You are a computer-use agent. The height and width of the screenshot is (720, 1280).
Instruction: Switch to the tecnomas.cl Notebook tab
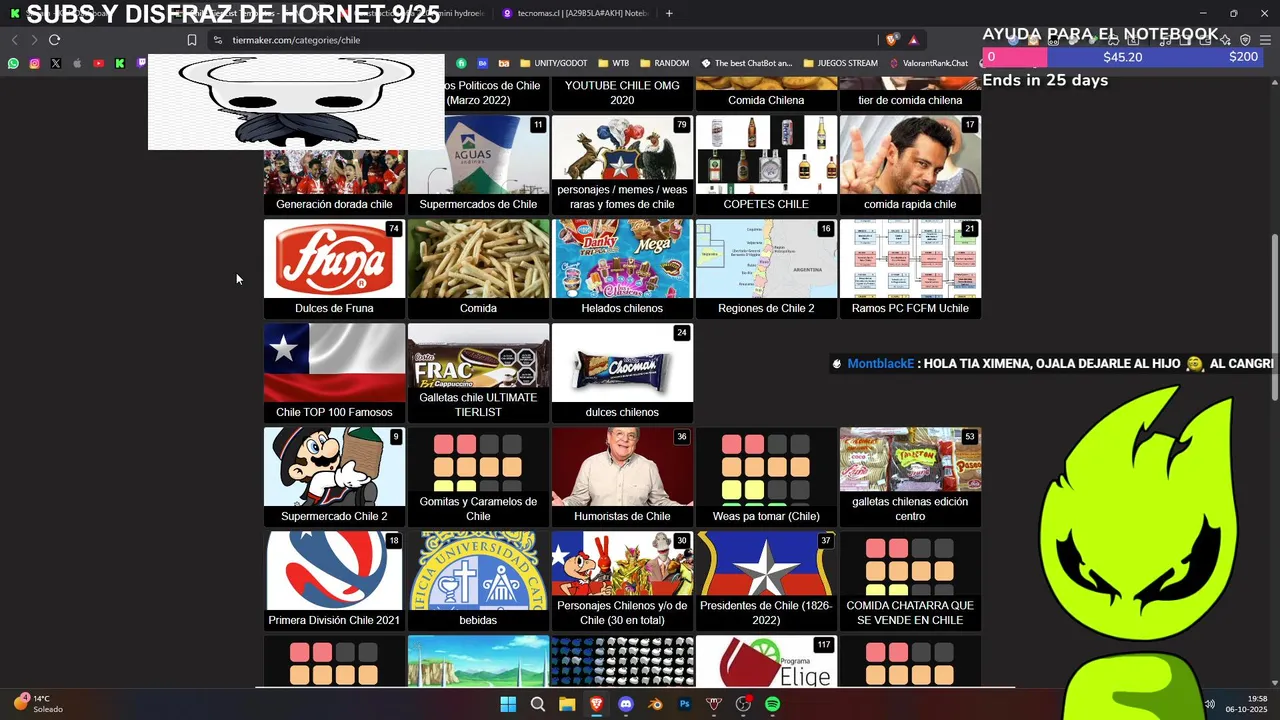[576, 13]
